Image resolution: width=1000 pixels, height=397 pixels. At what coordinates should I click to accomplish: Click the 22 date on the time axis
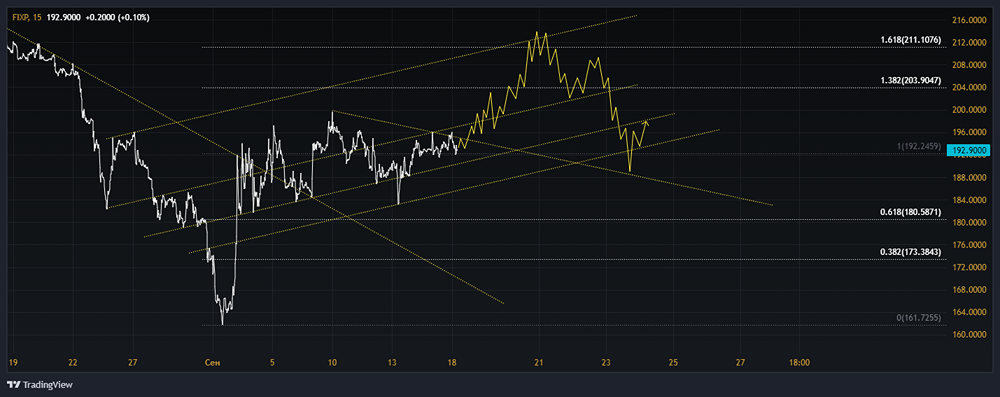point(73,363)
